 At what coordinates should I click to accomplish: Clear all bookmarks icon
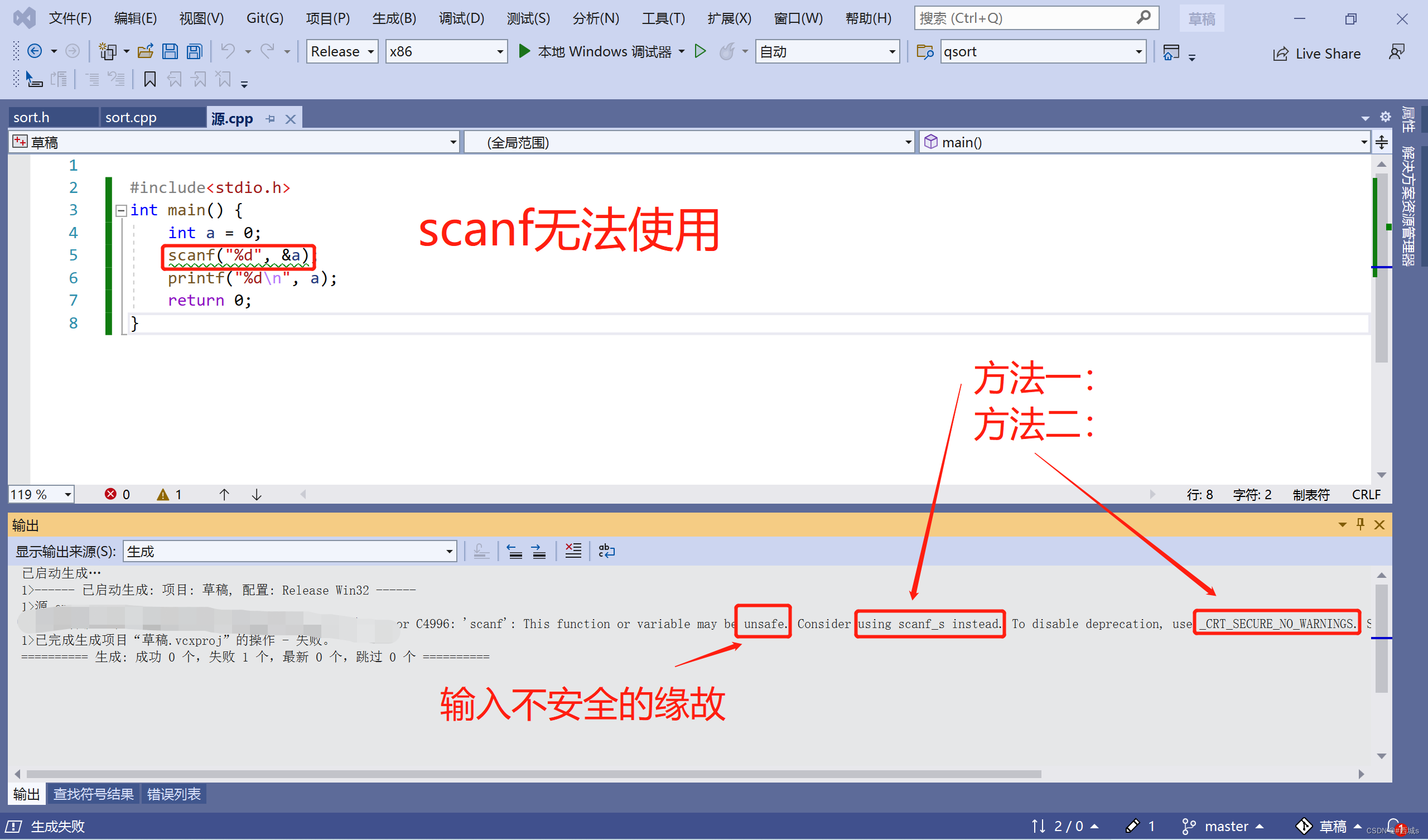point(224,79)
